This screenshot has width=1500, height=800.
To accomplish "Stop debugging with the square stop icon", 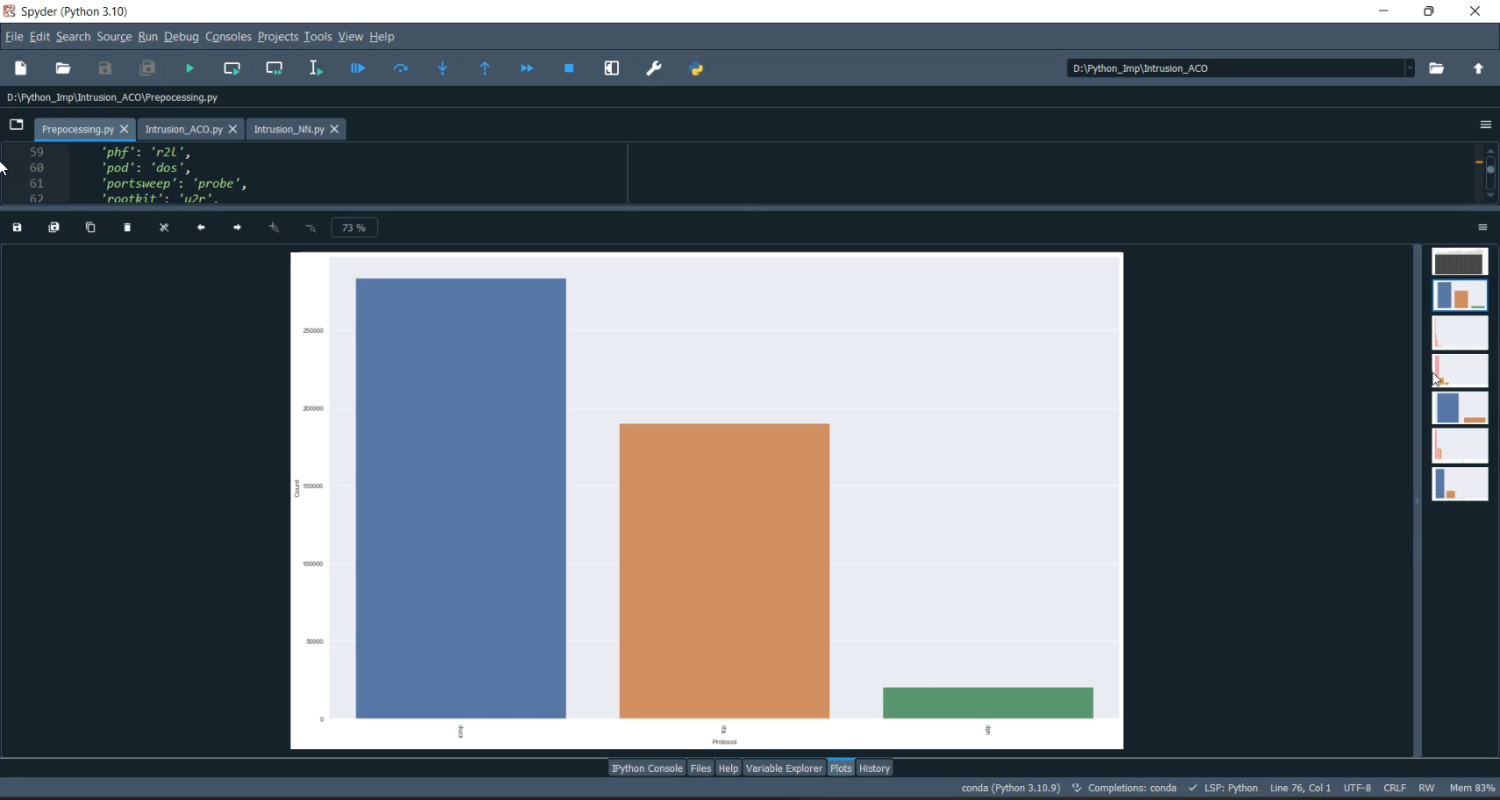I will click(x=570, y=69).
